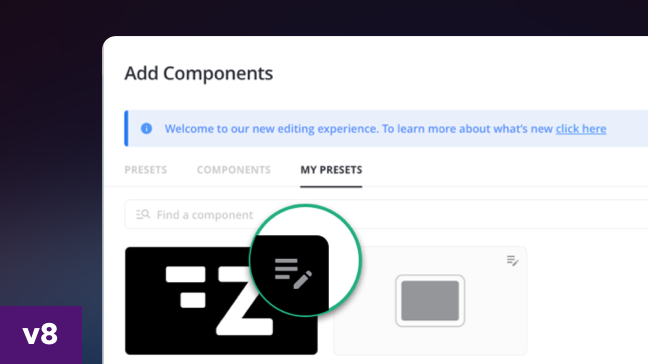Viewport: 648px width, 364px height.
Task: Click the purple v8 version badge
Action: click(41, 335)
